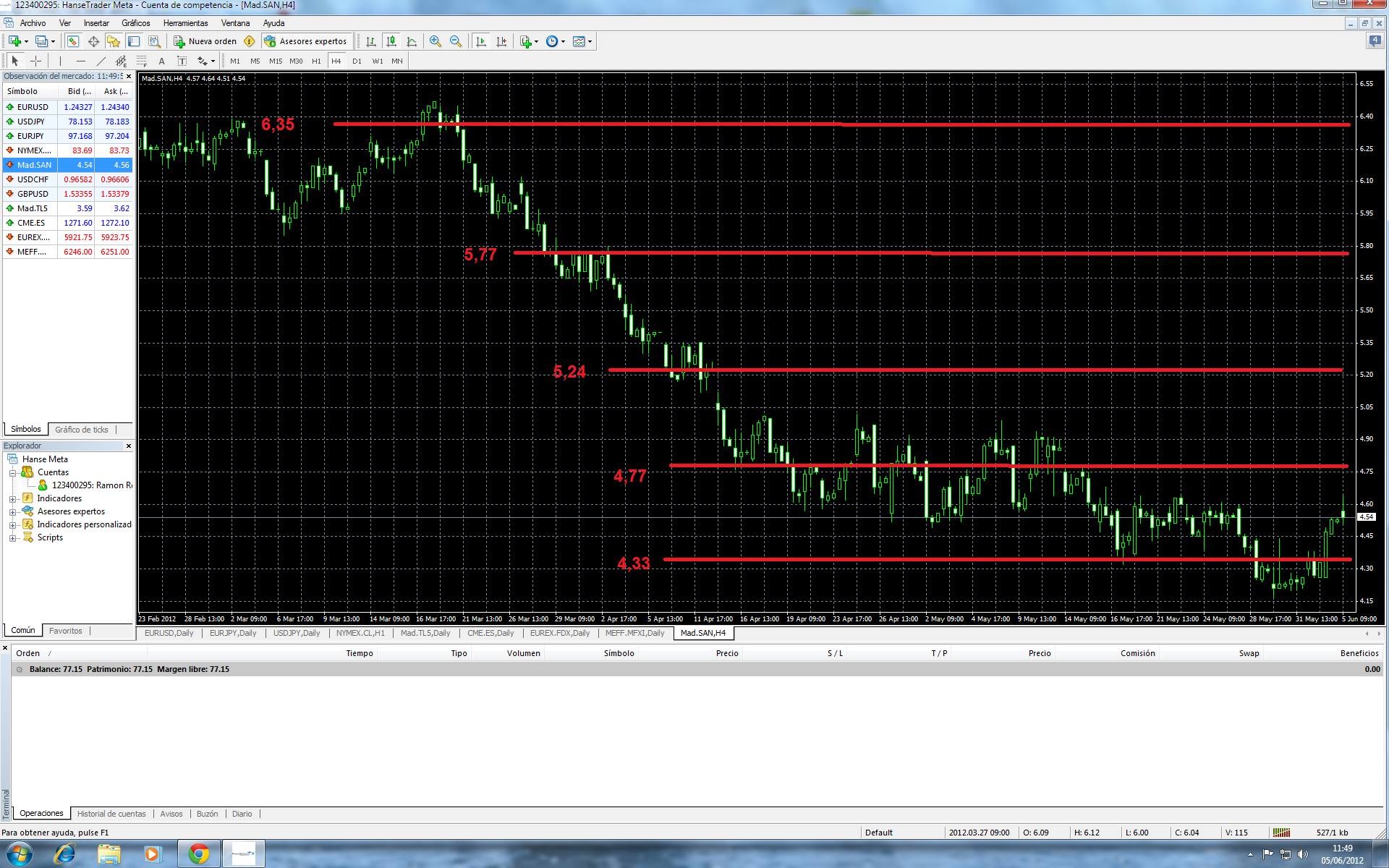Screen dimensions: 1389x868
Task: Select the horizontal line drawing tool
Action: coord(80,61)
